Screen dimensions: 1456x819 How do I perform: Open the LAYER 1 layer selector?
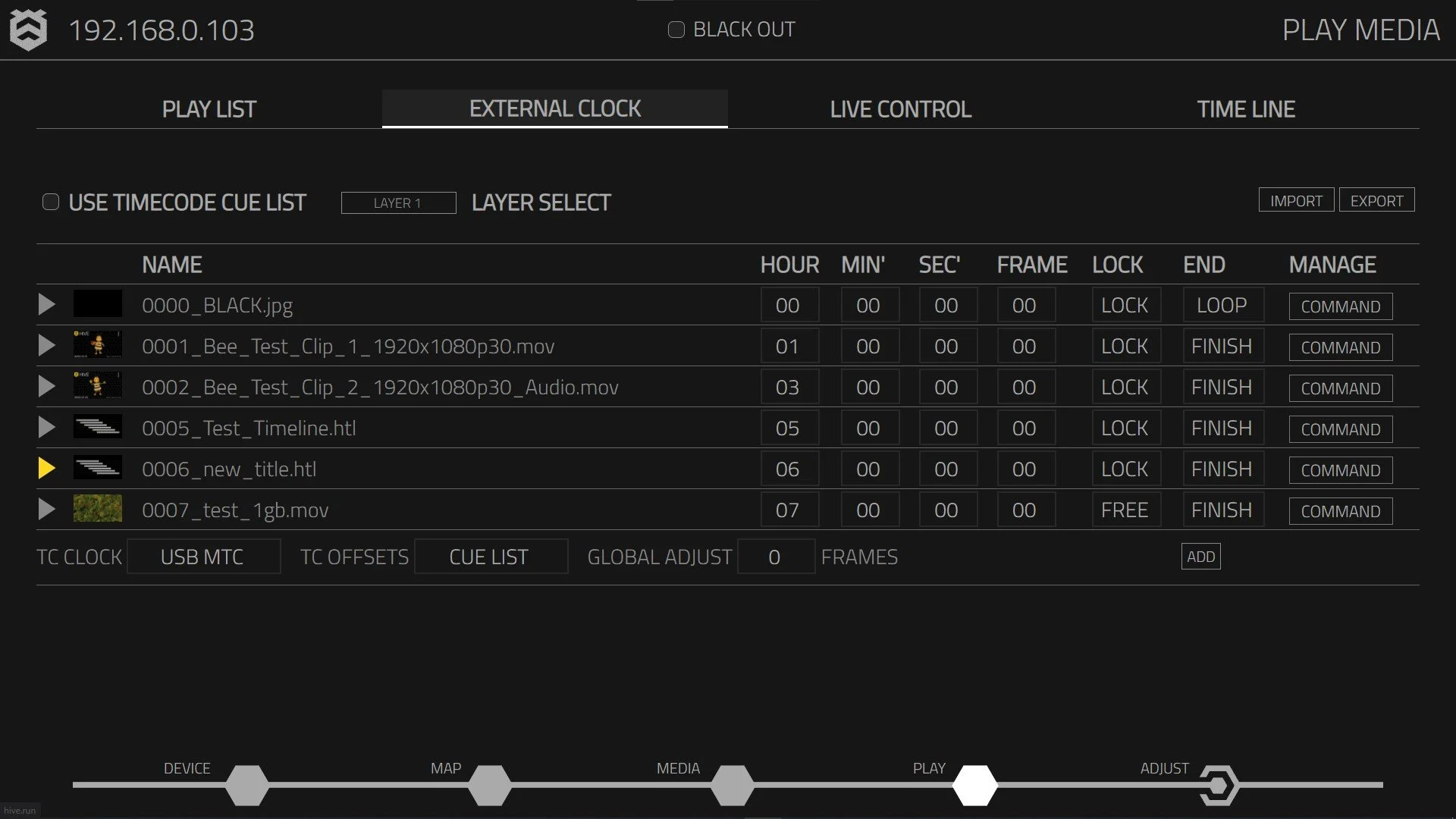pos(398,202)
